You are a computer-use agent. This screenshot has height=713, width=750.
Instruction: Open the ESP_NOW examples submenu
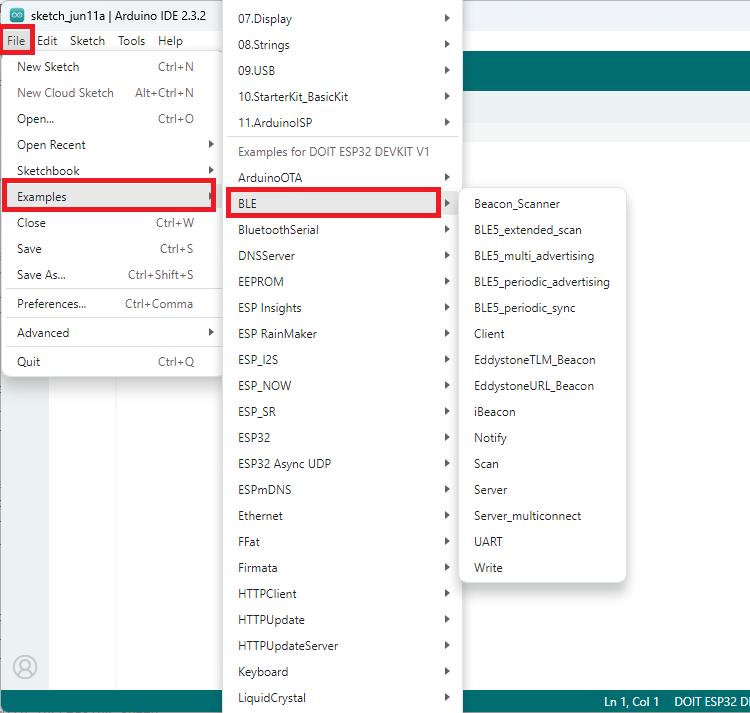[x=342, y=385]
